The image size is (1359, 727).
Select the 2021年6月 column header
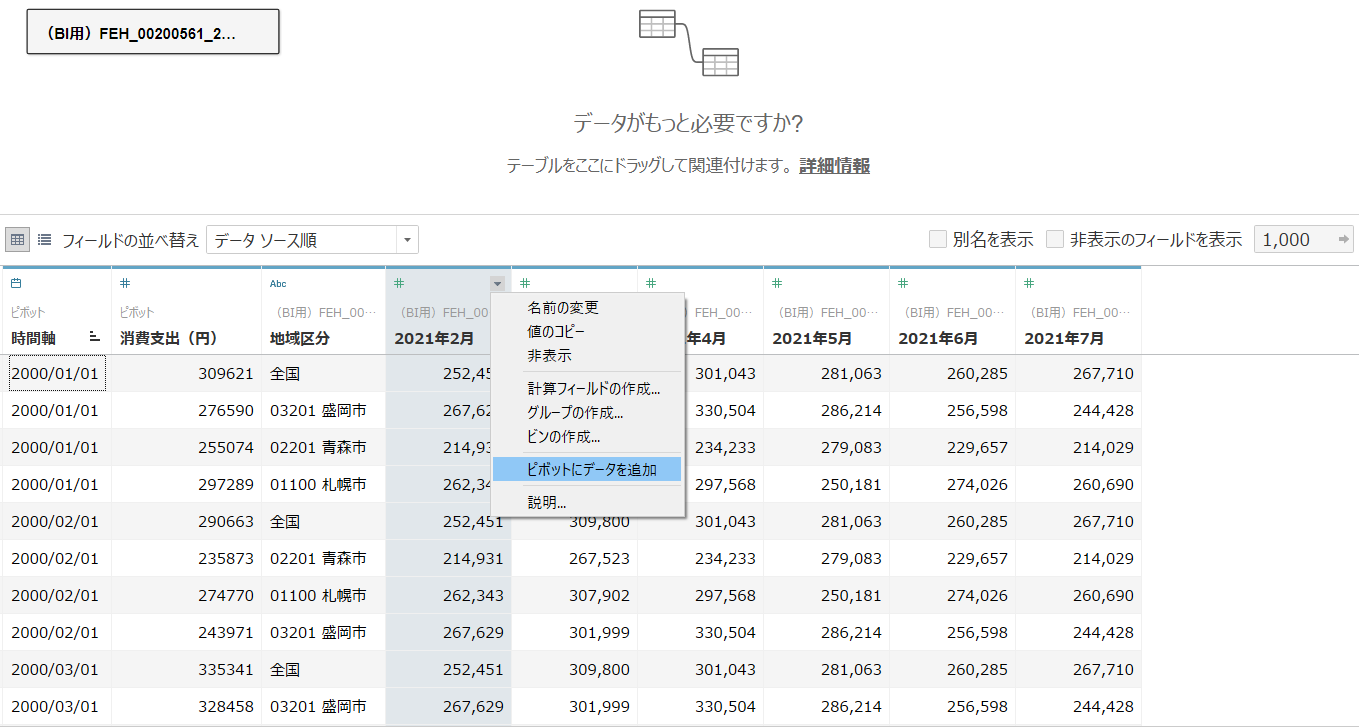point(938,339)
